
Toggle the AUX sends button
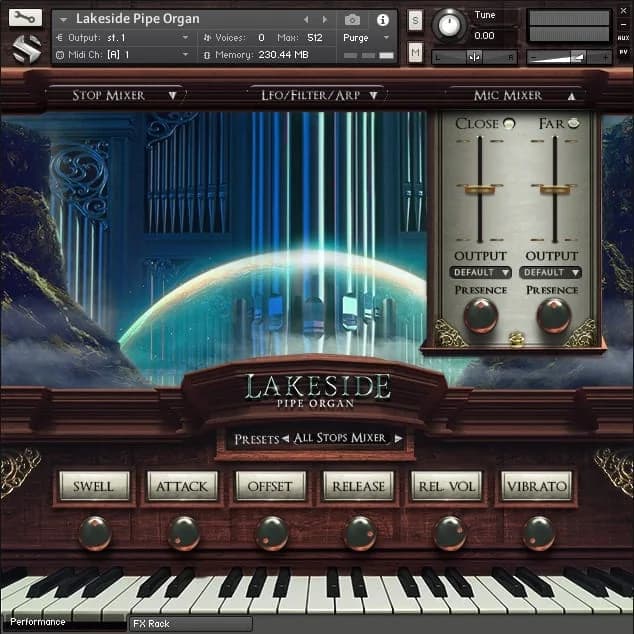click(x=623, y=38)
